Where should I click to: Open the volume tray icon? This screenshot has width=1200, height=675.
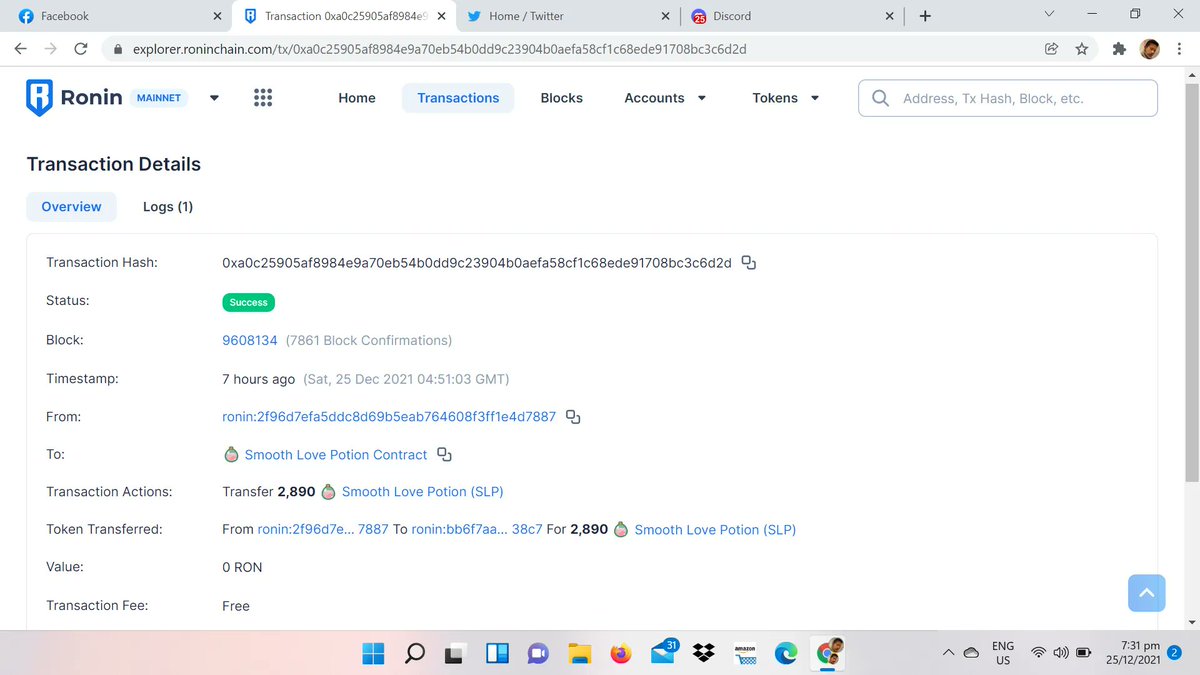click(x=1060, y=654)
